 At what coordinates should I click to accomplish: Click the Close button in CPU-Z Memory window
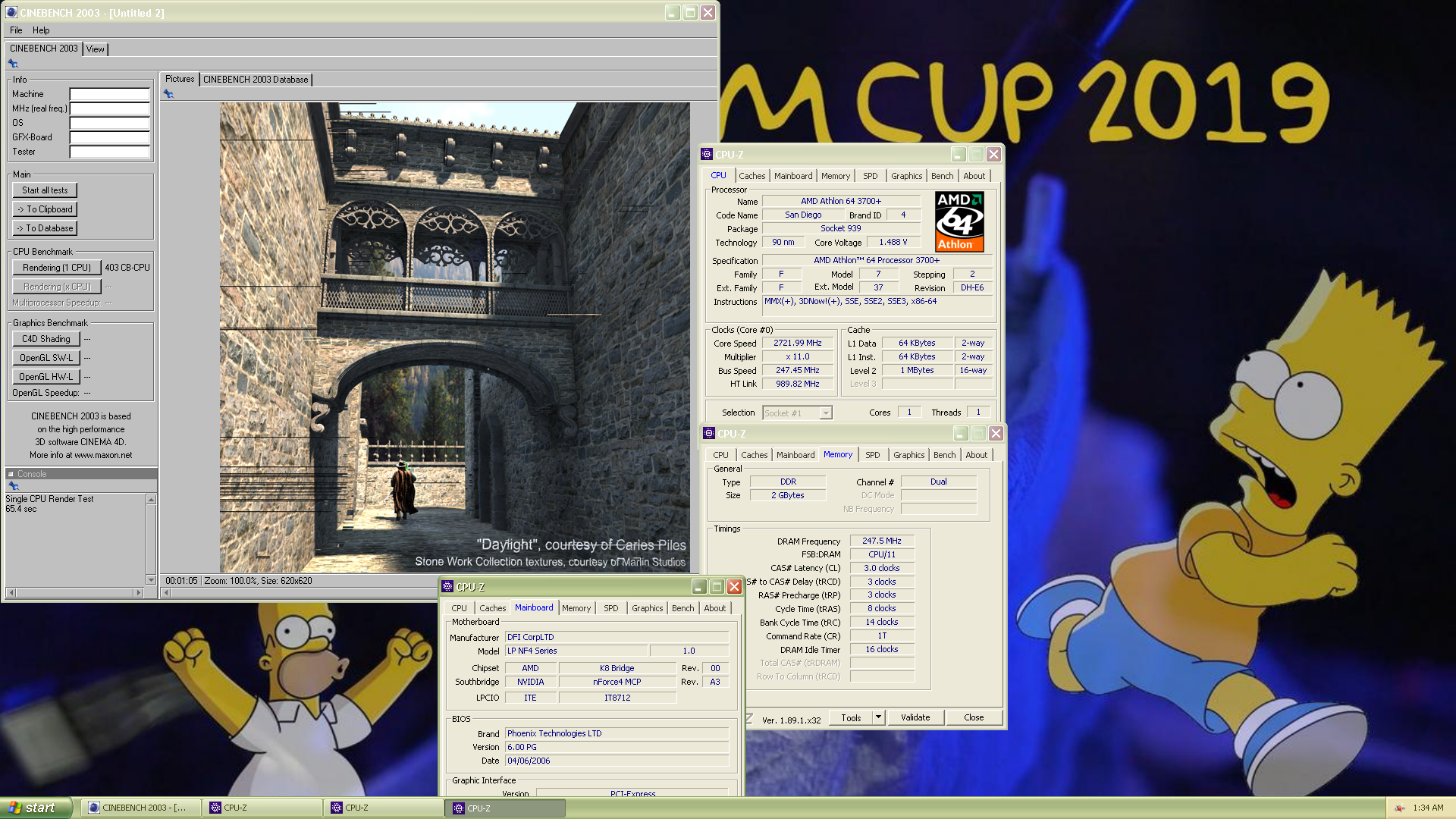(974, 717)
